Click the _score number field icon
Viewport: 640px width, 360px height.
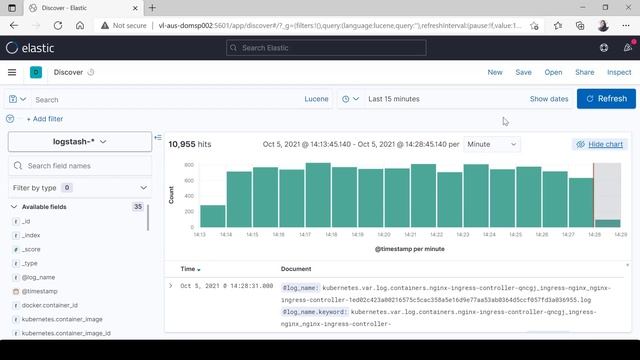[x=16, y=249]
